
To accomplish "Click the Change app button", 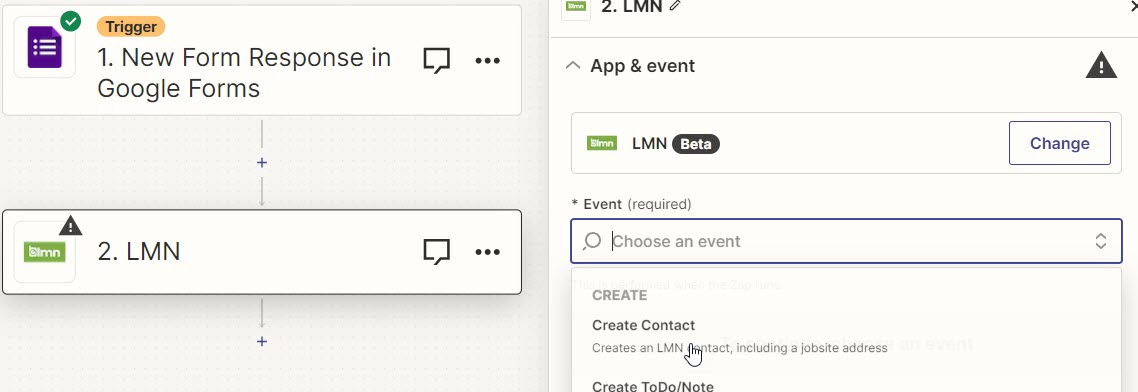I will tap(1060, 143).
